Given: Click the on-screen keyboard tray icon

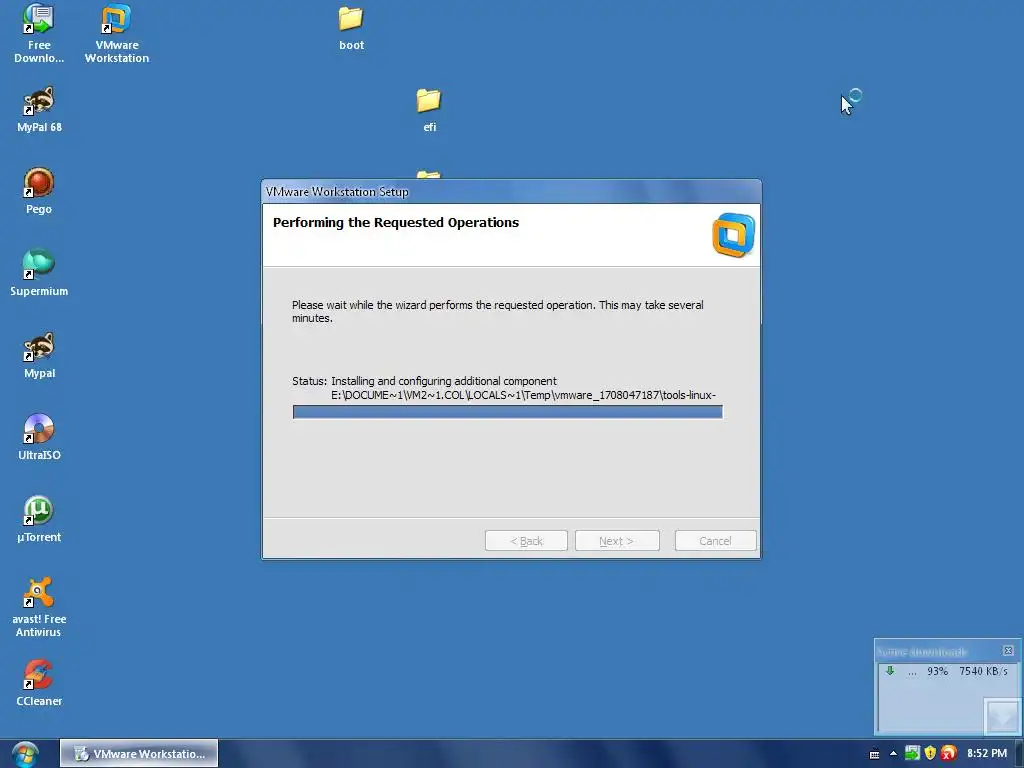Looking at the screenshot, I should [874, 754].
